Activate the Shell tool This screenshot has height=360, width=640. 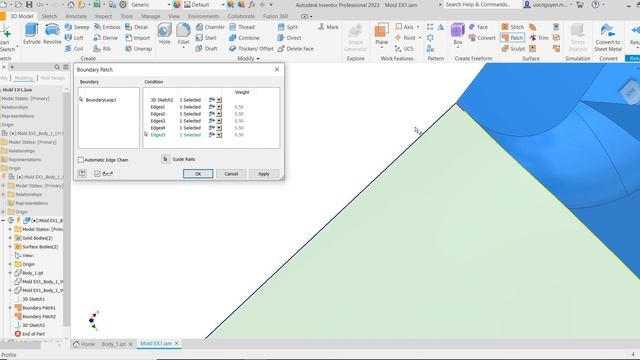pyautogui.click(x=206, y=38)
